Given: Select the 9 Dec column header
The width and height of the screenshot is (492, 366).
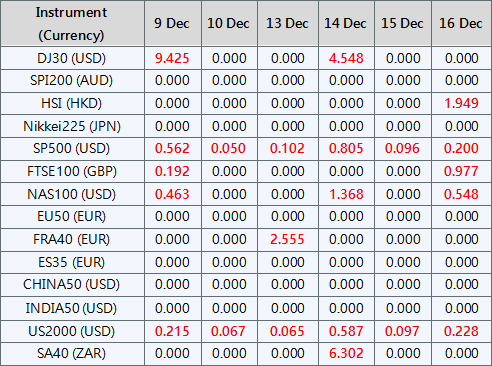Looking at the screenshot, I should (172, 23).
